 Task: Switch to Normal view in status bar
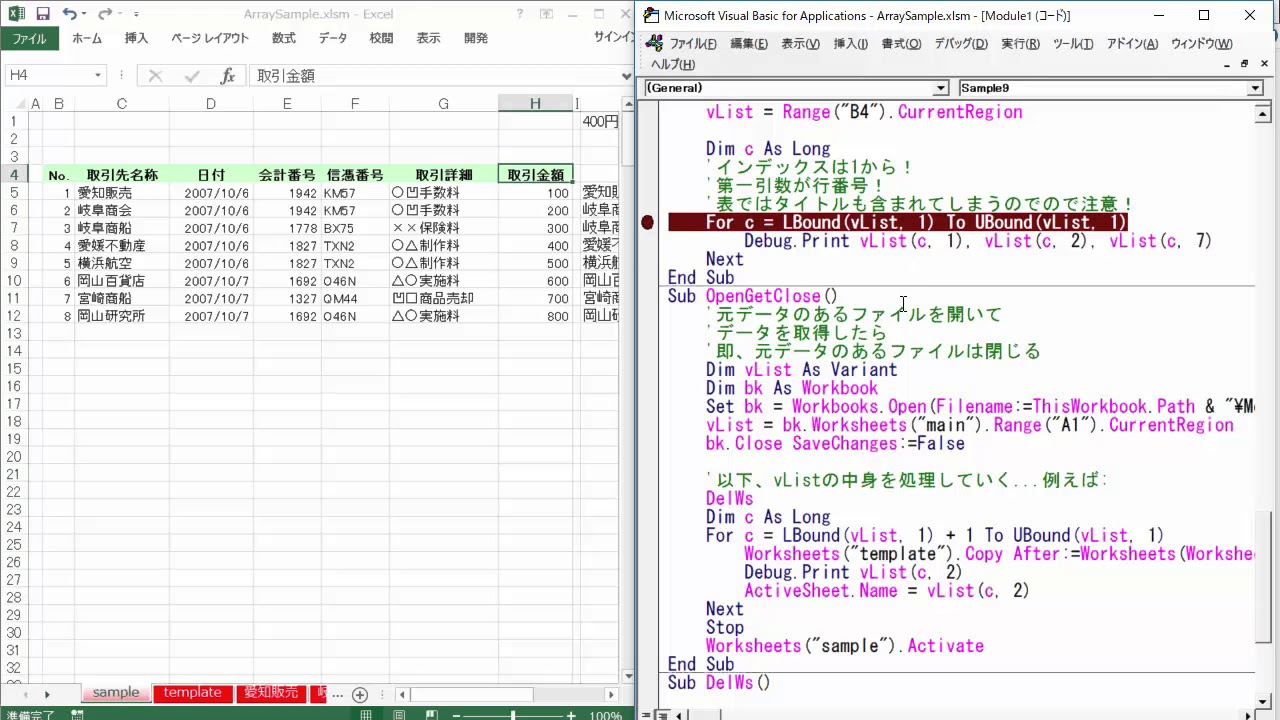[x=366, y=715]
